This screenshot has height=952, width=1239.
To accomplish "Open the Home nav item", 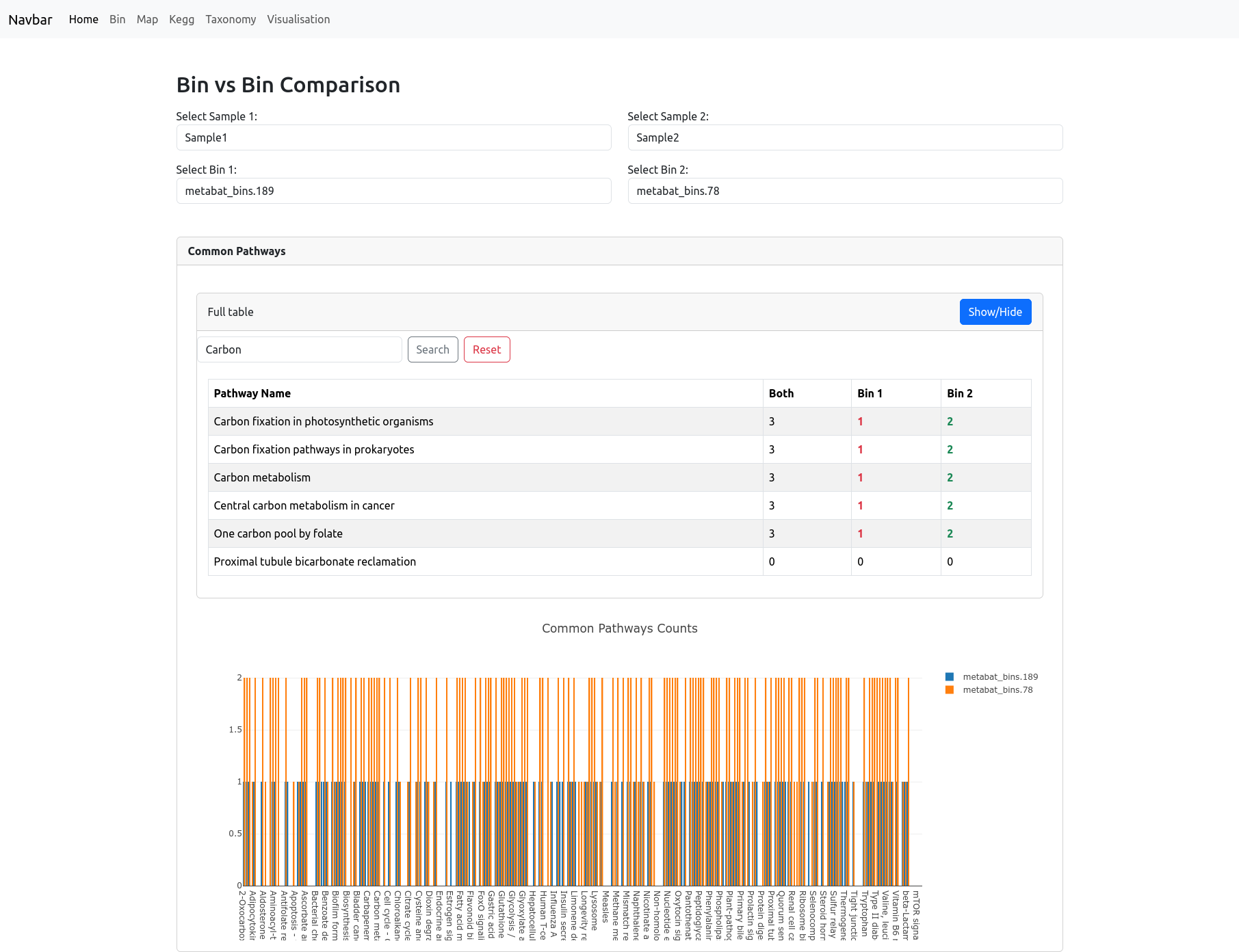I will coord(83,19).
